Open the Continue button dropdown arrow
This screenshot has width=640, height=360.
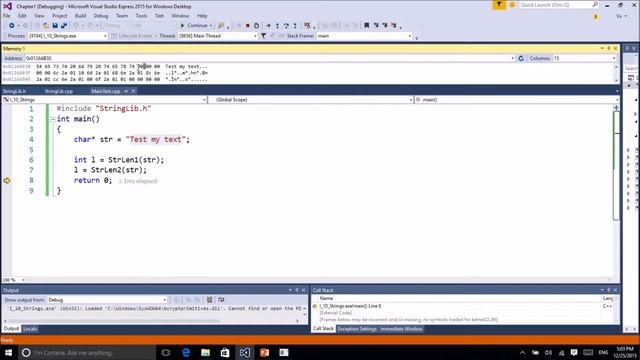tap(211, 25)
